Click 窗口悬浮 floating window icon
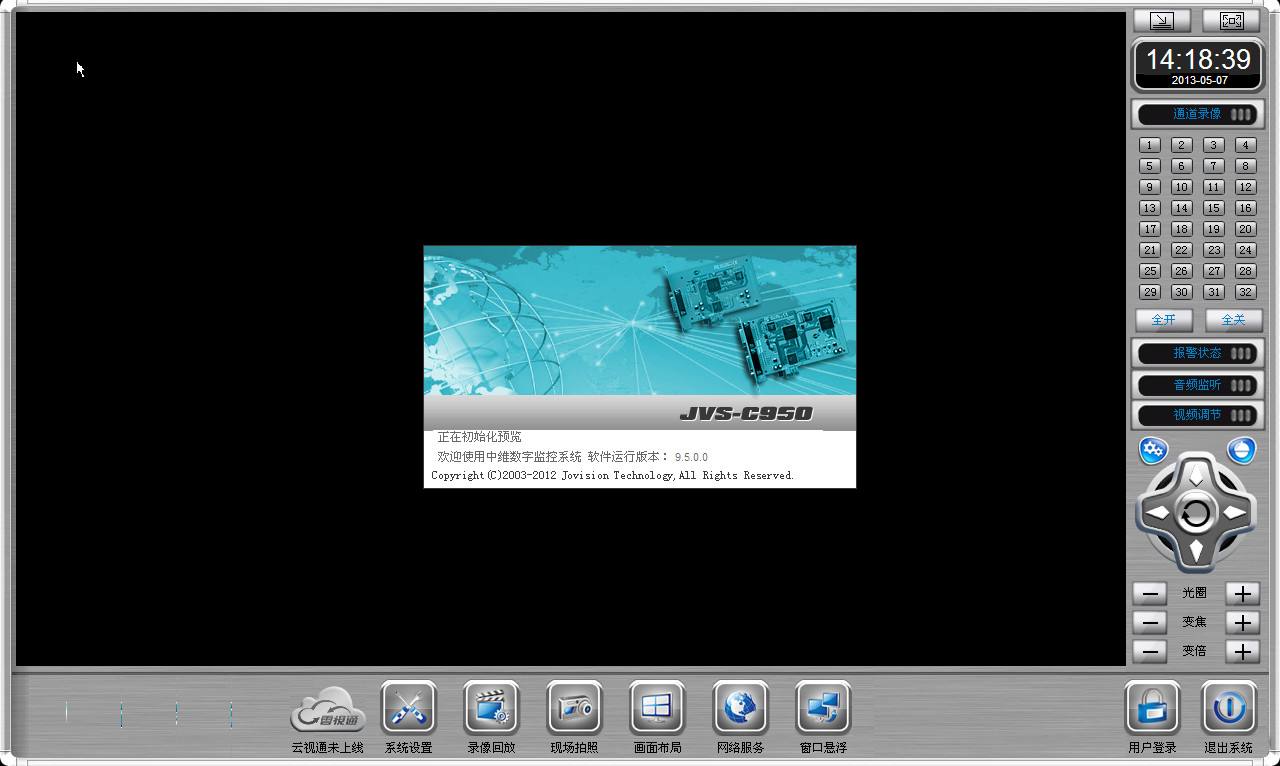 (x=823, y=708)
